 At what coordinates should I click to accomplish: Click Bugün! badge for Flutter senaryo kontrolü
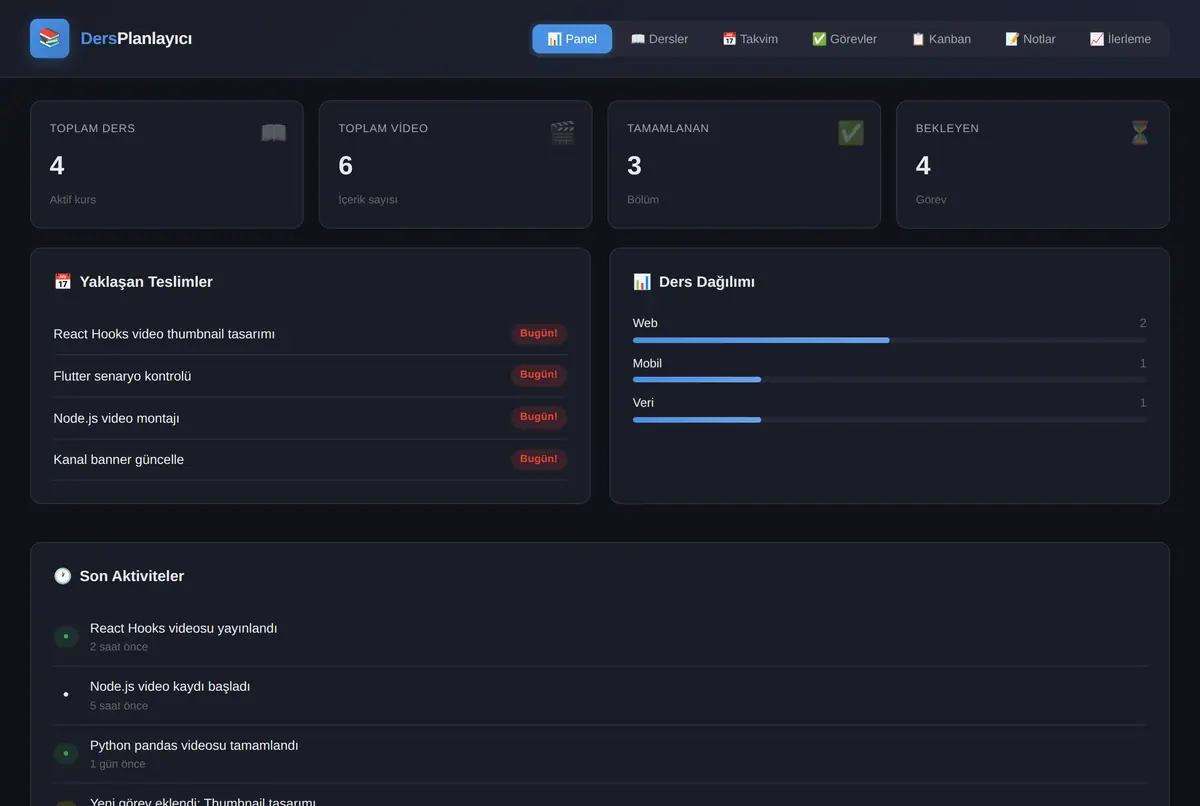click(539, 375)
